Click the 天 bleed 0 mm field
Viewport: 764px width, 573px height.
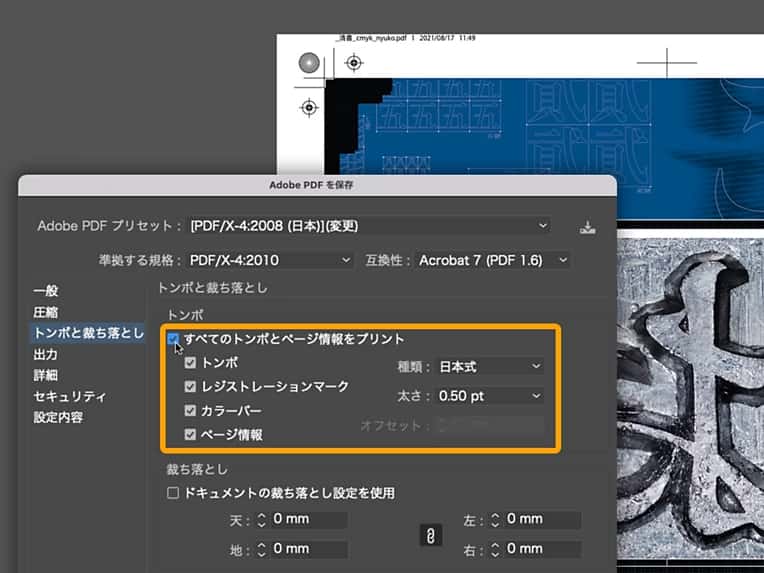pyautogui.click(x=308, y=519)
